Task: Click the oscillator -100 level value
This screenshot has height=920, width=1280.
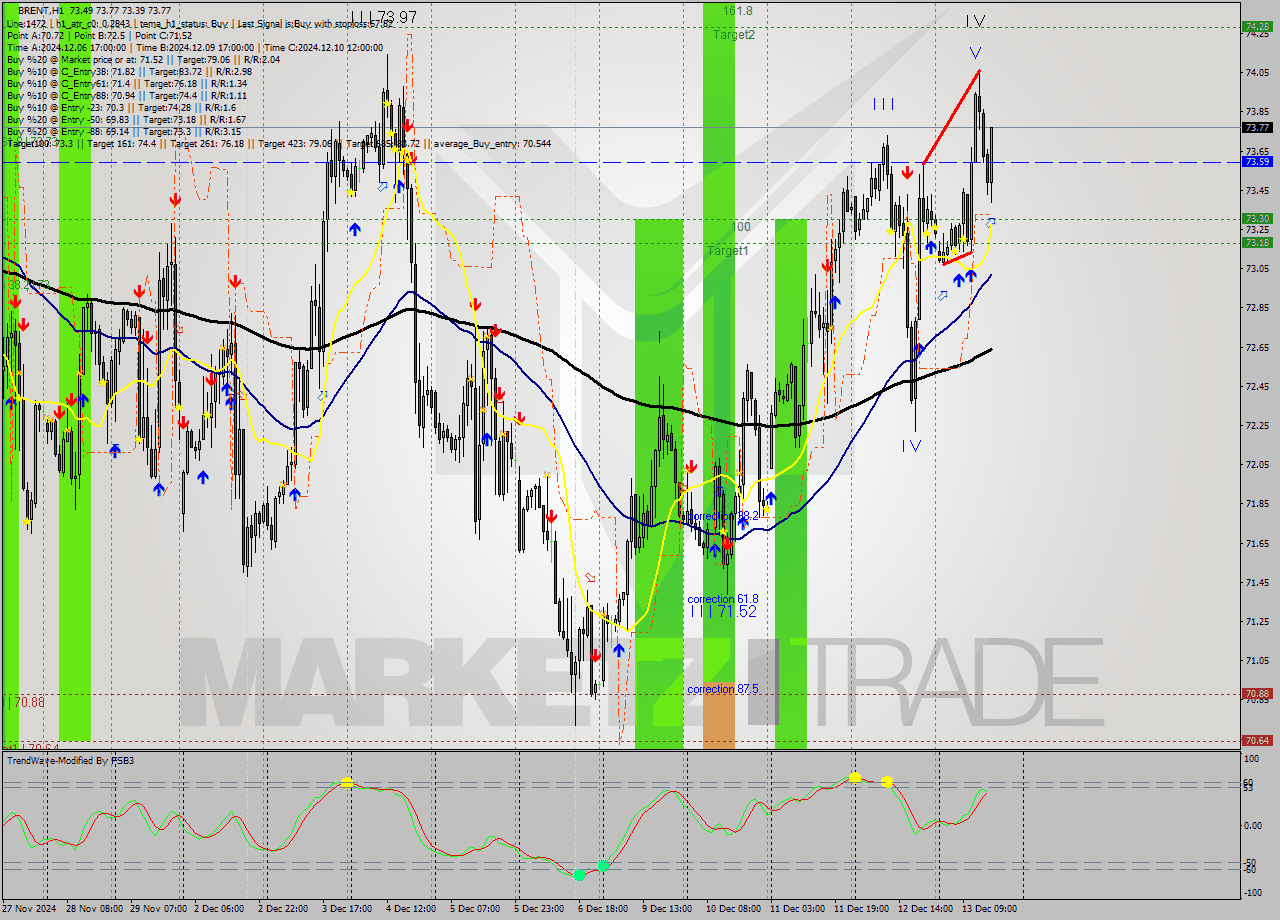Action: [x=1254, y=894]
